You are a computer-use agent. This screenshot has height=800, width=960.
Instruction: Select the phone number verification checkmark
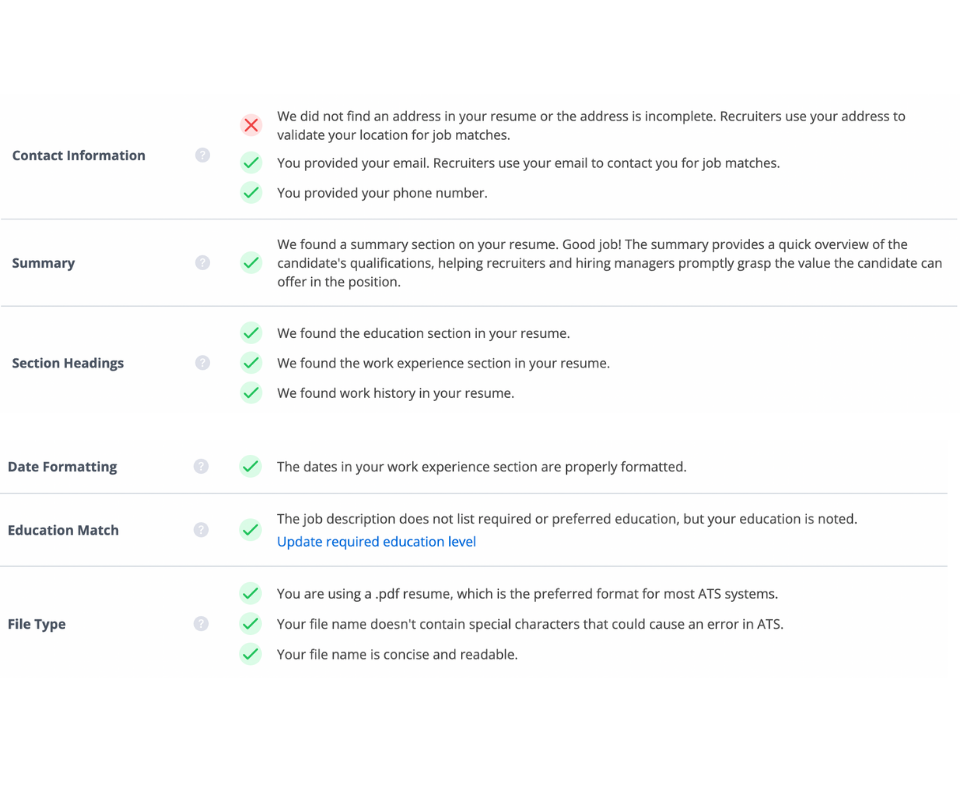click(251, 192)
